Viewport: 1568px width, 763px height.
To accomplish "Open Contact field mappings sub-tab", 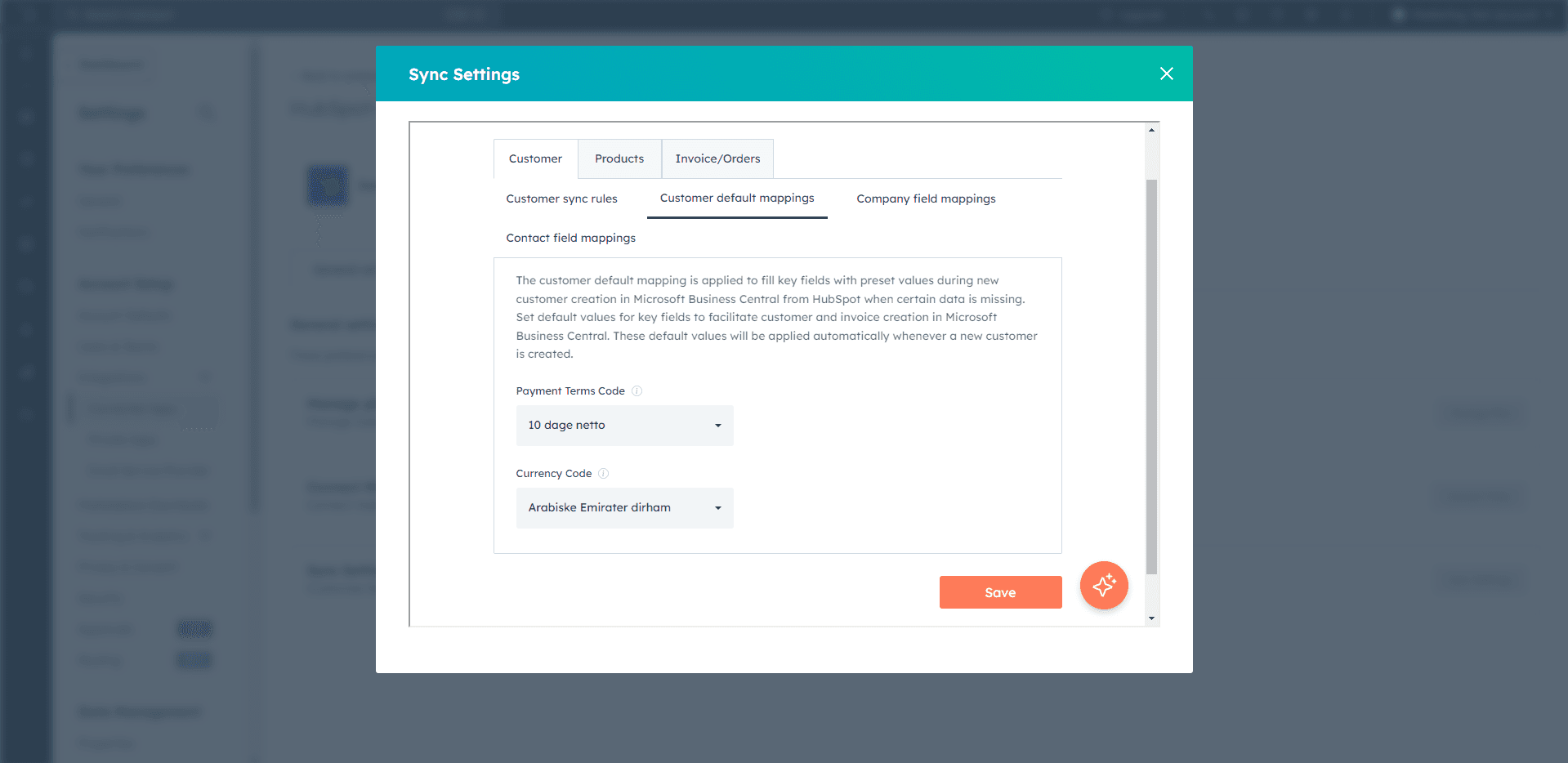I will (570, 238).
